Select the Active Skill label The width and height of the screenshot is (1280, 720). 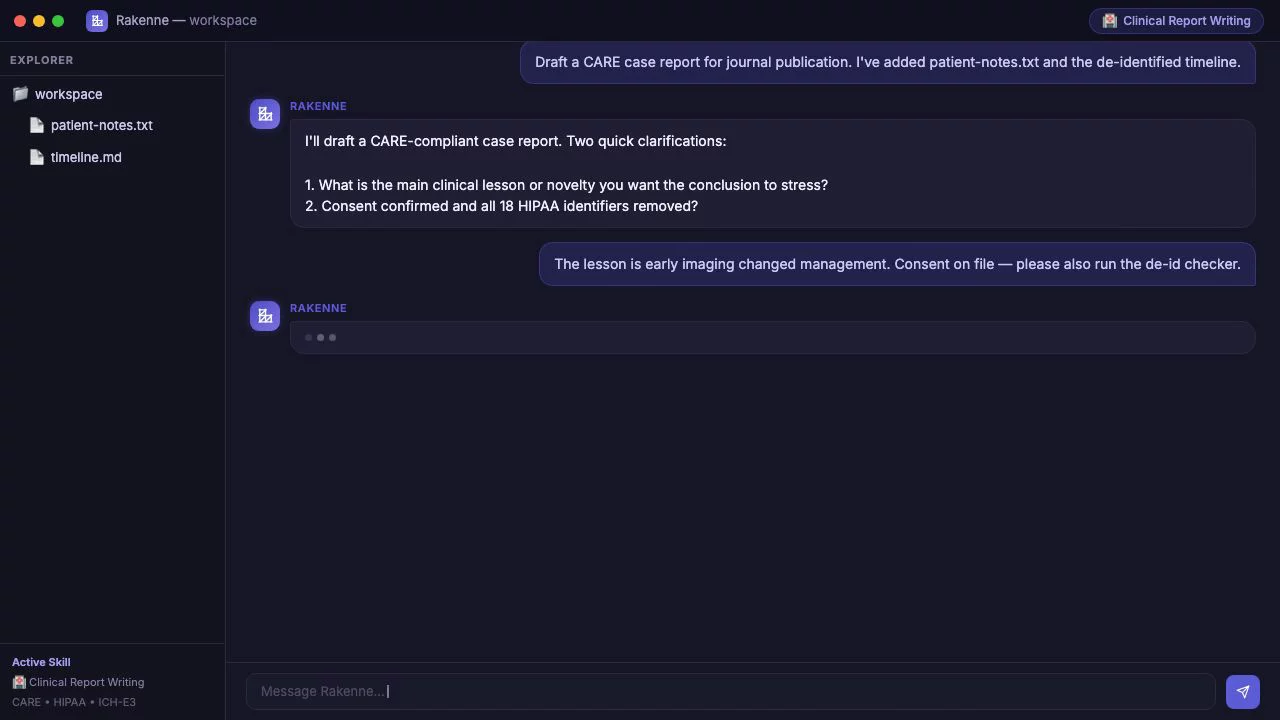point(41,662)
